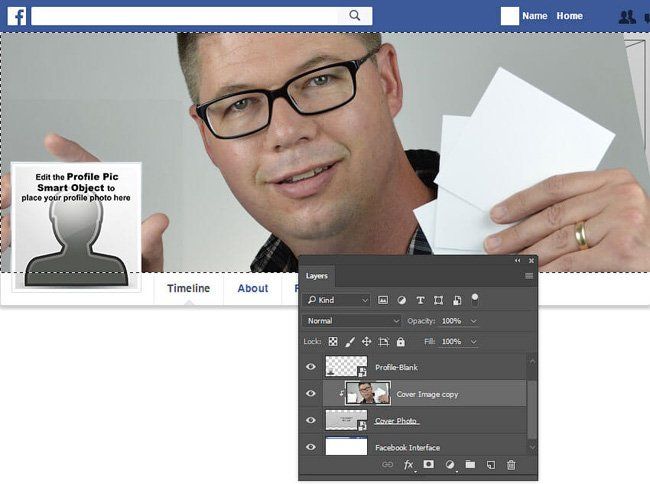Expand the Opacity 100% dropdown

(x=474, y=321)
